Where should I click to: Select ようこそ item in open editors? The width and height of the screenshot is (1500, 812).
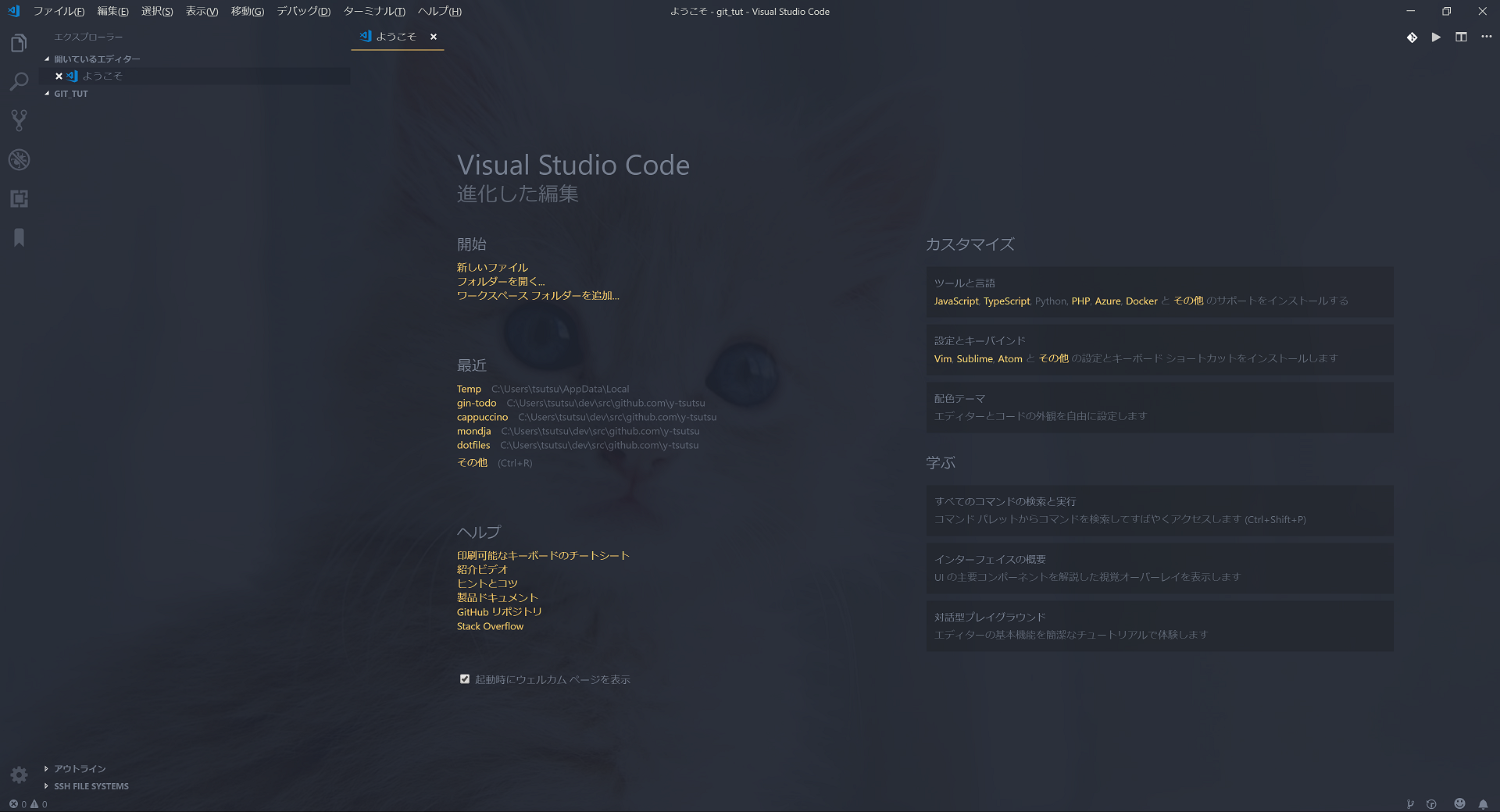[195, 76]
